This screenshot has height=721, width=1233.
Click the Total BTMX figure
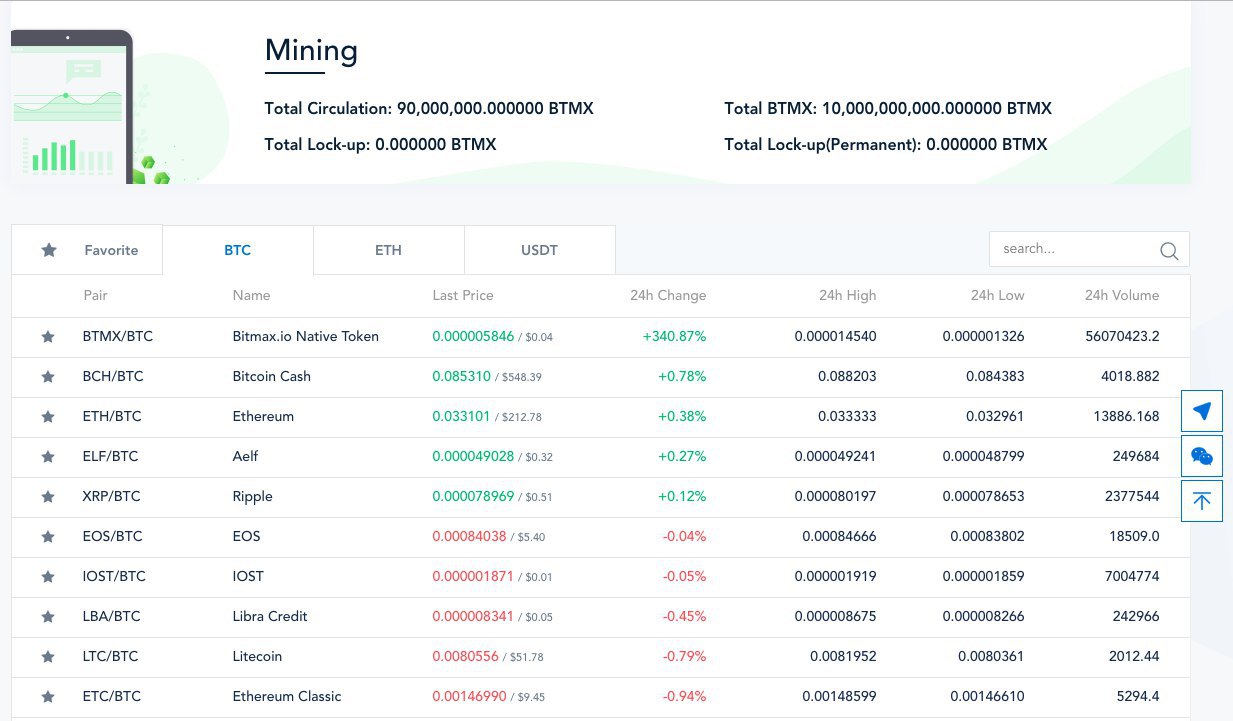pos(888,108)
